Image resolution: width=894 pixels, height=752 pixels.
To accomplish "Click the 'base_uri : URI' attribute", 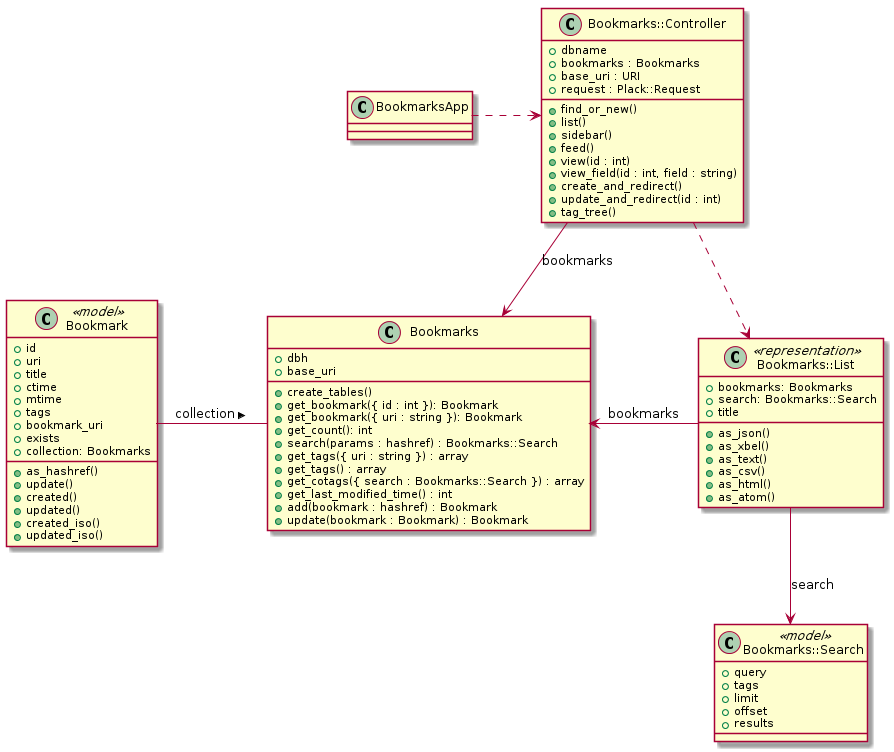I will click(x=600, y=76).
